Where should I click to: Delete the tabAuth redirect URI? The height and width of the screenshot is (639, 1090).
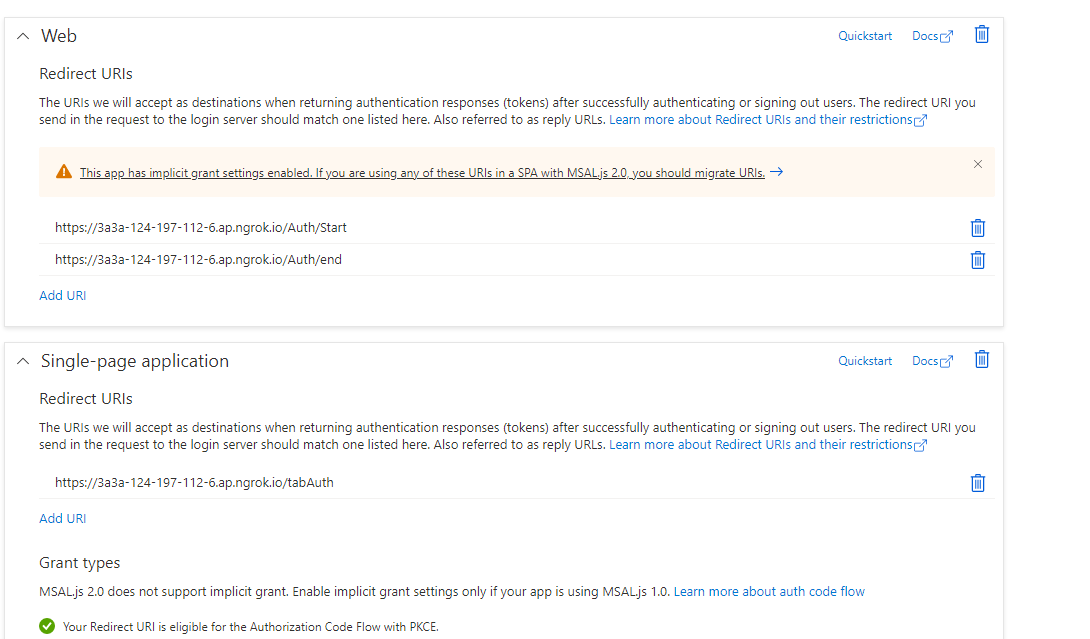977,482
